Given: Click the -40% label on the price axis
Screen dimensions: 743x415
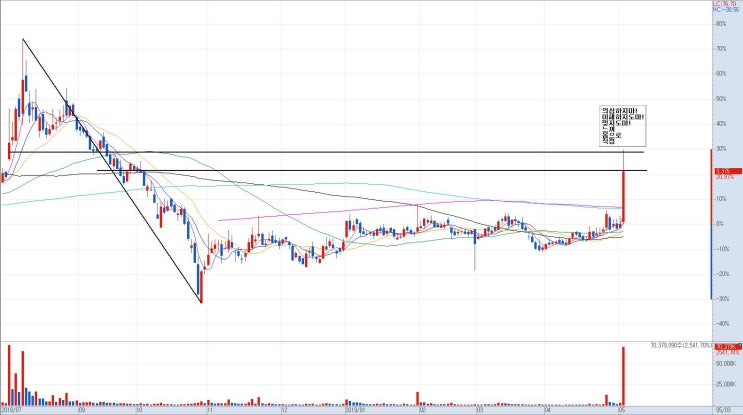Looking at the screenshot, I should [x=721, y=324].
